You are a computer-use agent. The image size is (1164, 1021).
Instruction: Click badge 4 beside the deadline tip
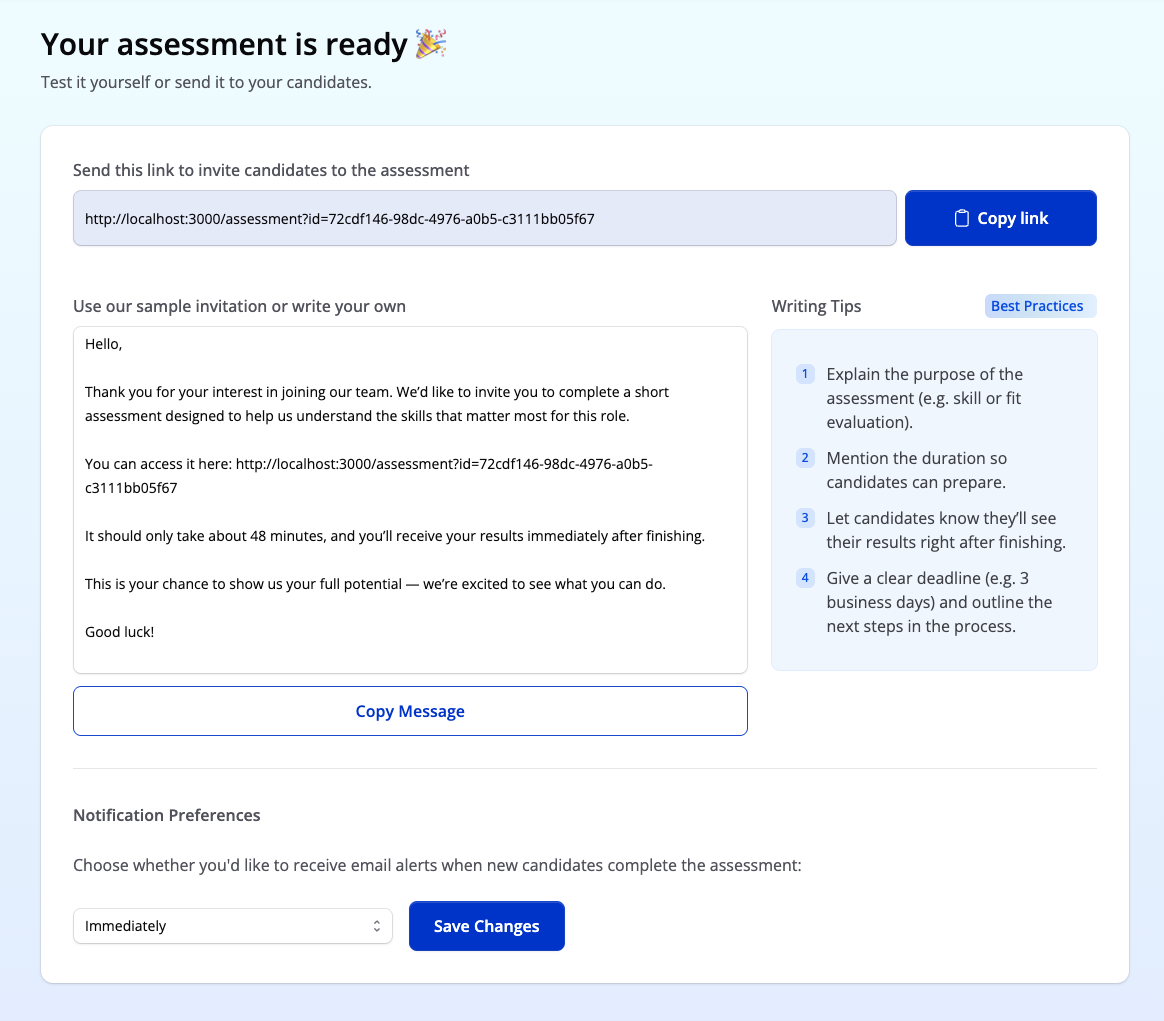point(805,577)
